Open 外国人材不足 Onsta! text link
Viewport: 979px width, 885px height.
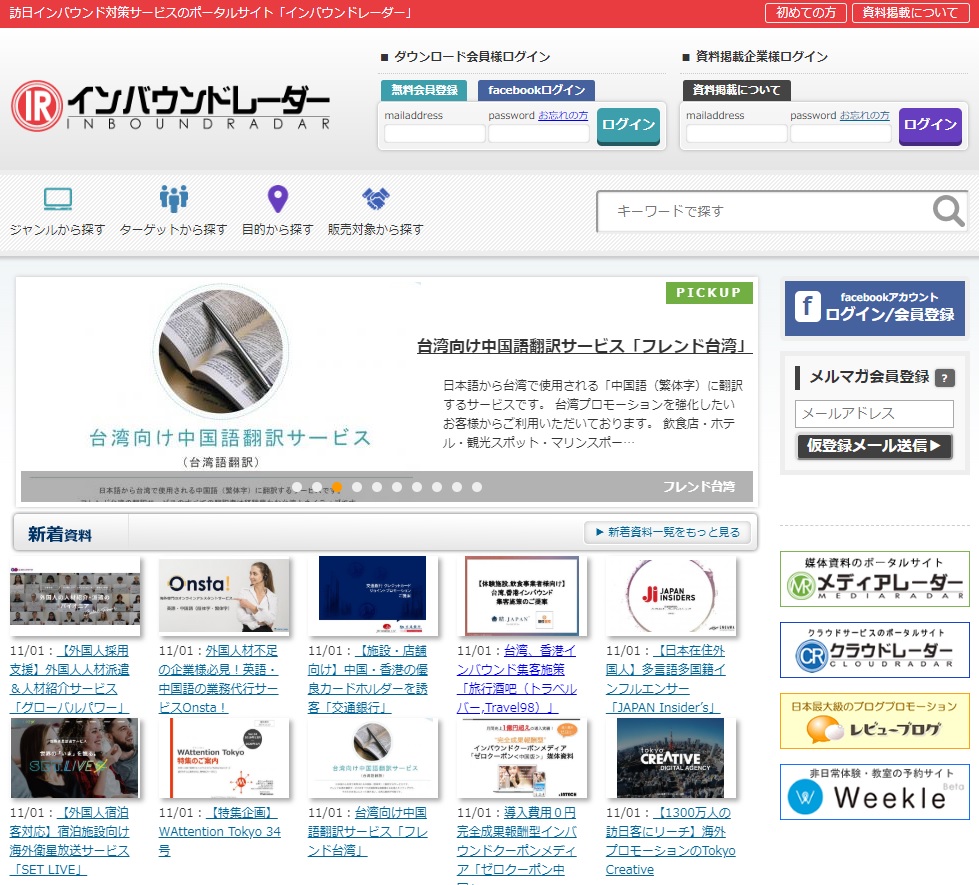tap(219, 679)
